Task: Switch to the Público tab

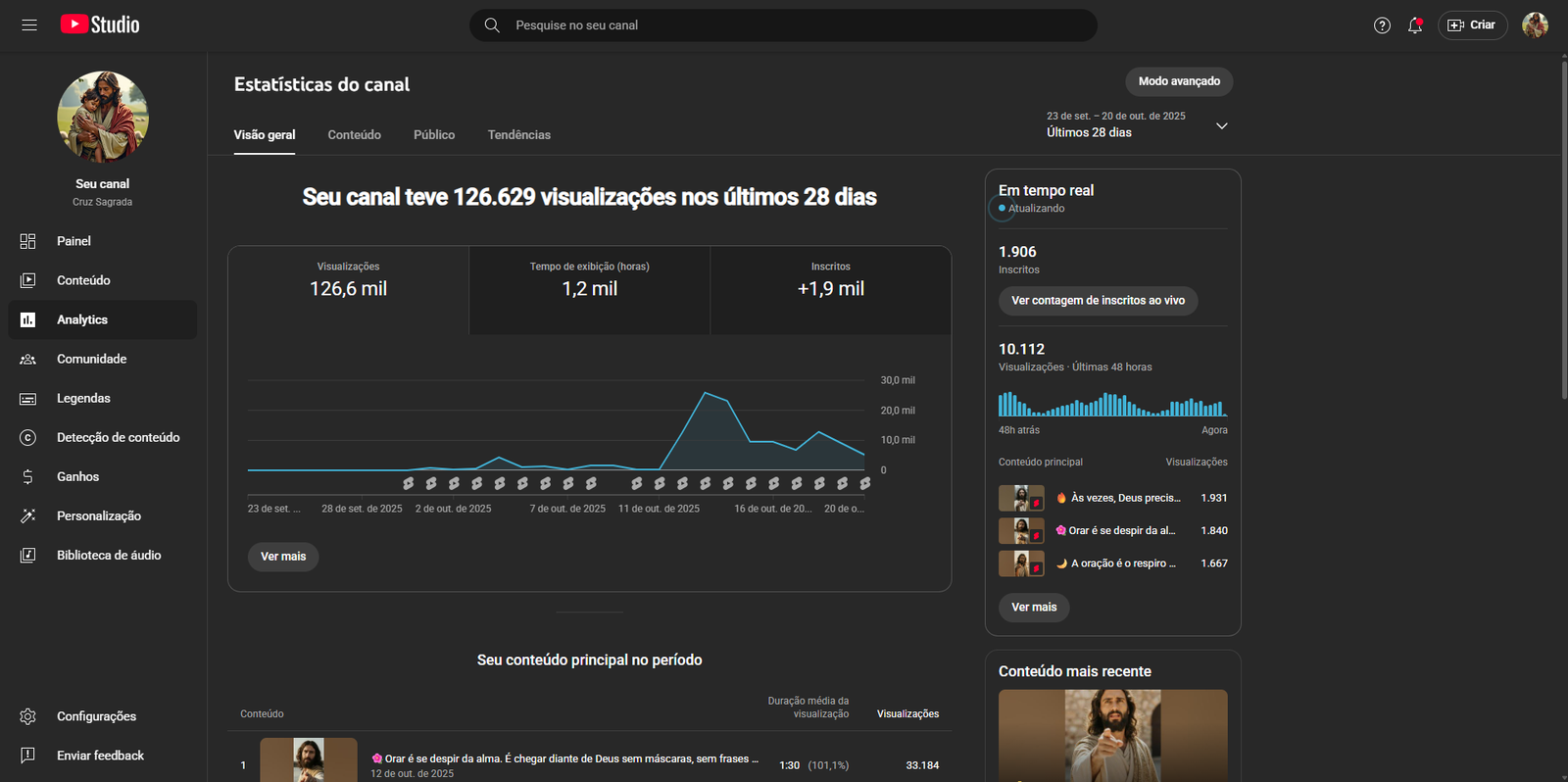Action: coord(434,135)
